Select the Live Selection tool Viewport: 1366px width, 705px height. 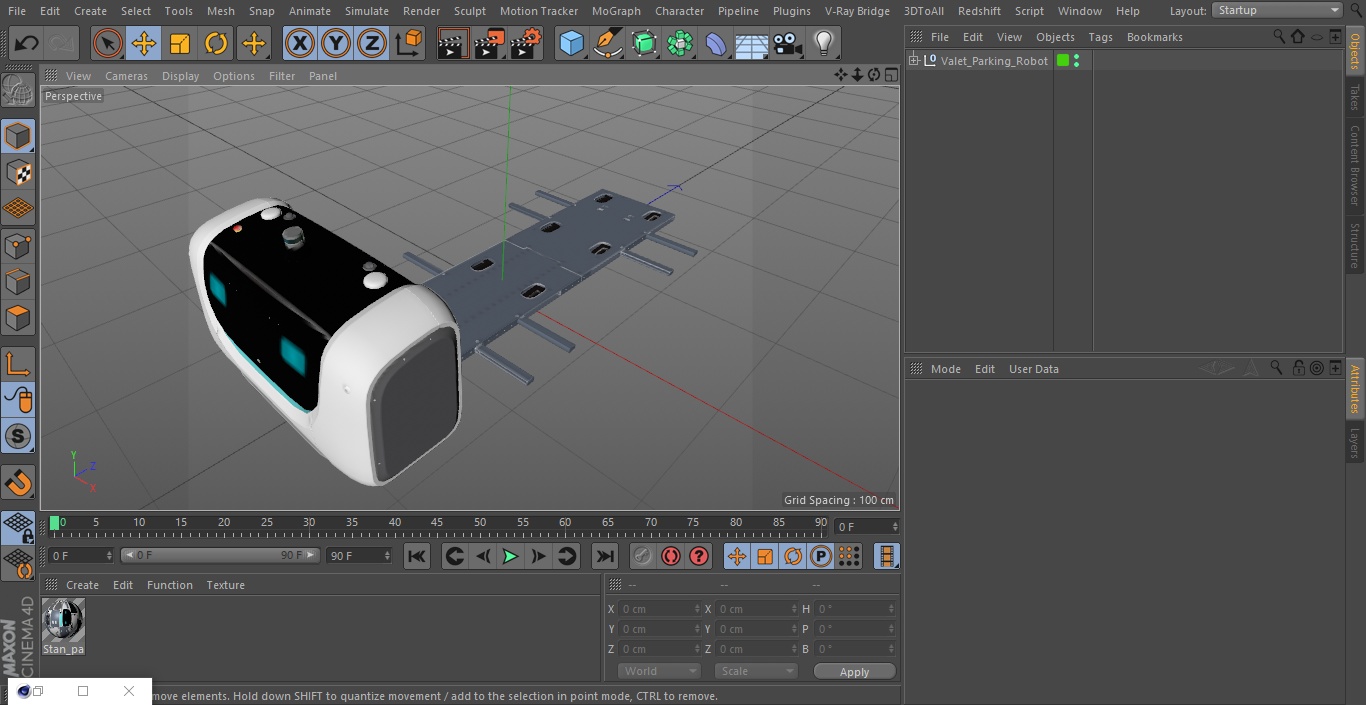[108, 43]
